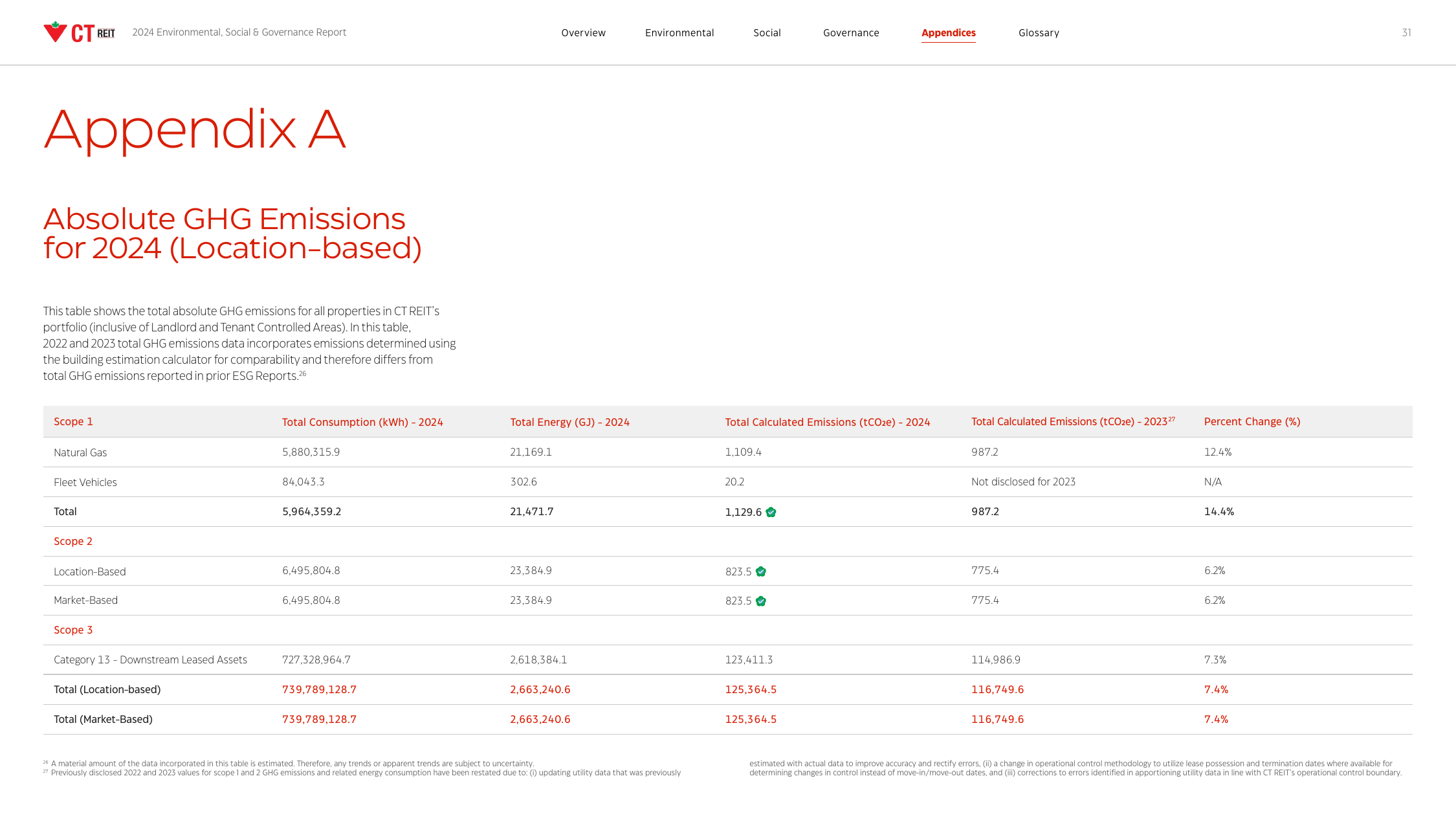Click the value 727,328,964.7

click(x=316, y=659)
